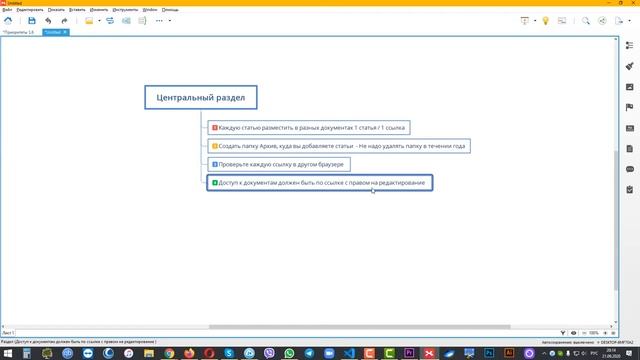Image resolution: width=640 pixels, height=360 pixels.
Task: Open Google Chrome from the taskbar
Action: pyautogui.click(x=169, y=353)
